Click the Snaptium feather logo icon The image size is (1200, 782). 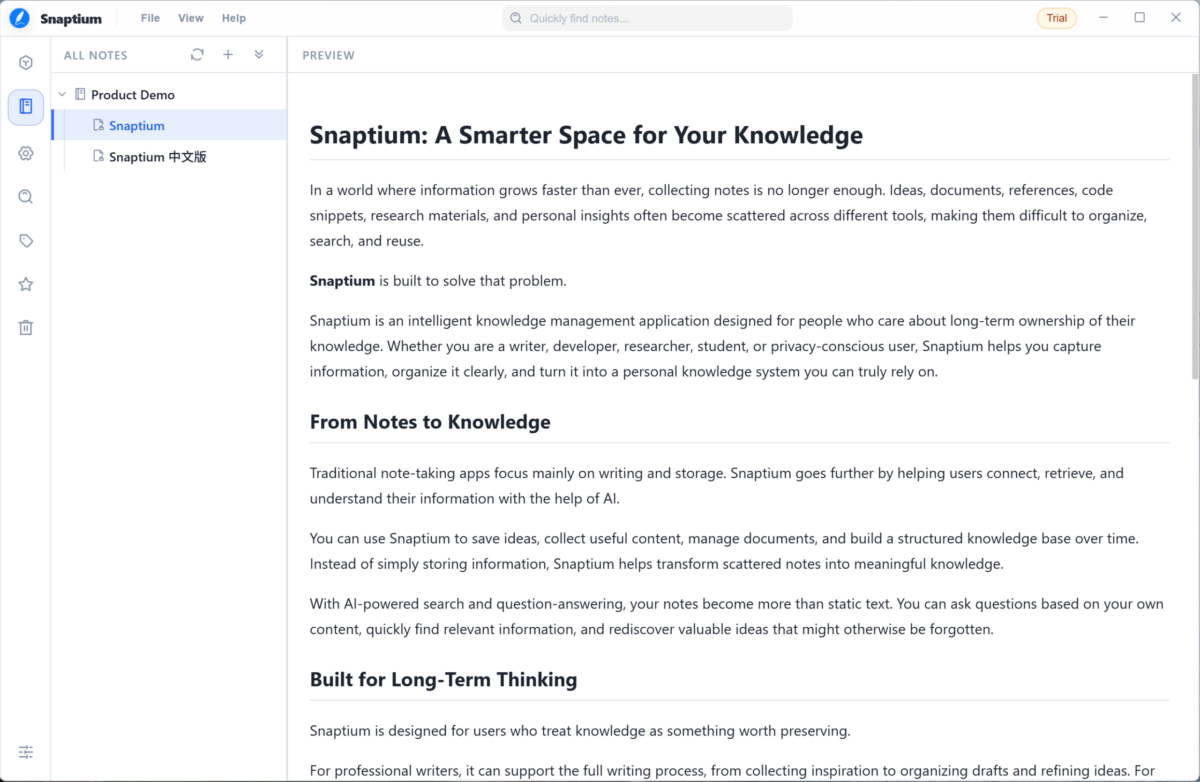[x=19, y=18]
